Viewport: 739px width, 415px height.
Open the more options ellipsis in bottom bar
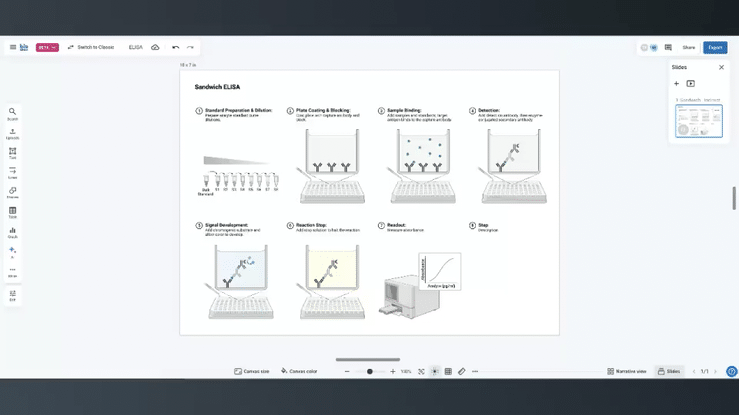475,371
